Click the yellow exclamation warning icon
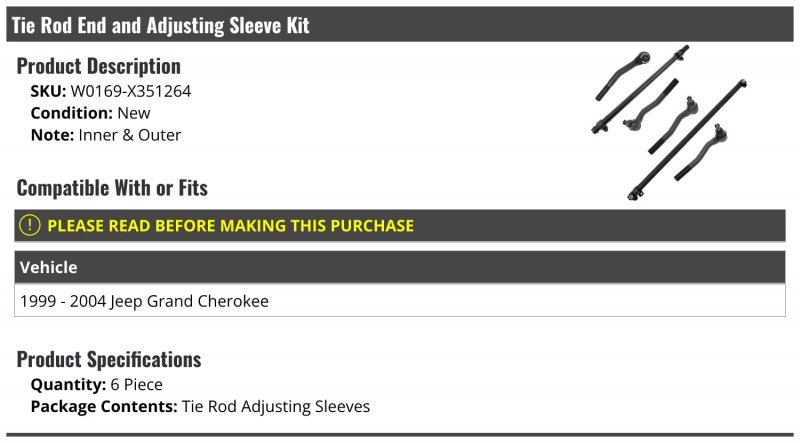Screen dimensions: 800x443 pyautogui.click(x=30, y=225)
